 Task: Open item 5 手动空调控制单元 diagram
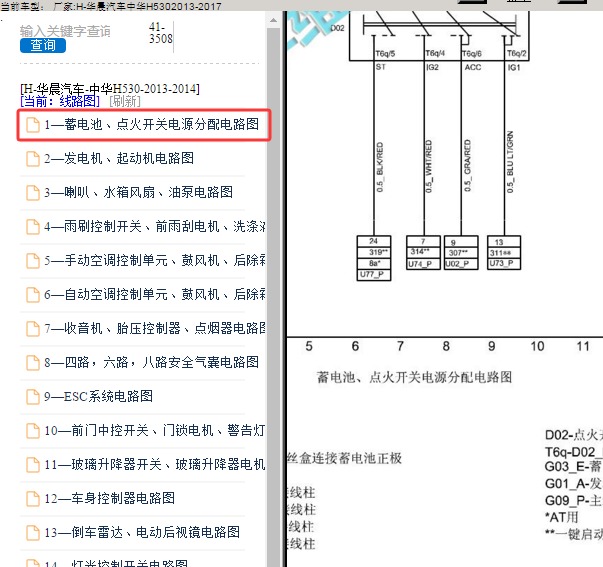(155, 260)
